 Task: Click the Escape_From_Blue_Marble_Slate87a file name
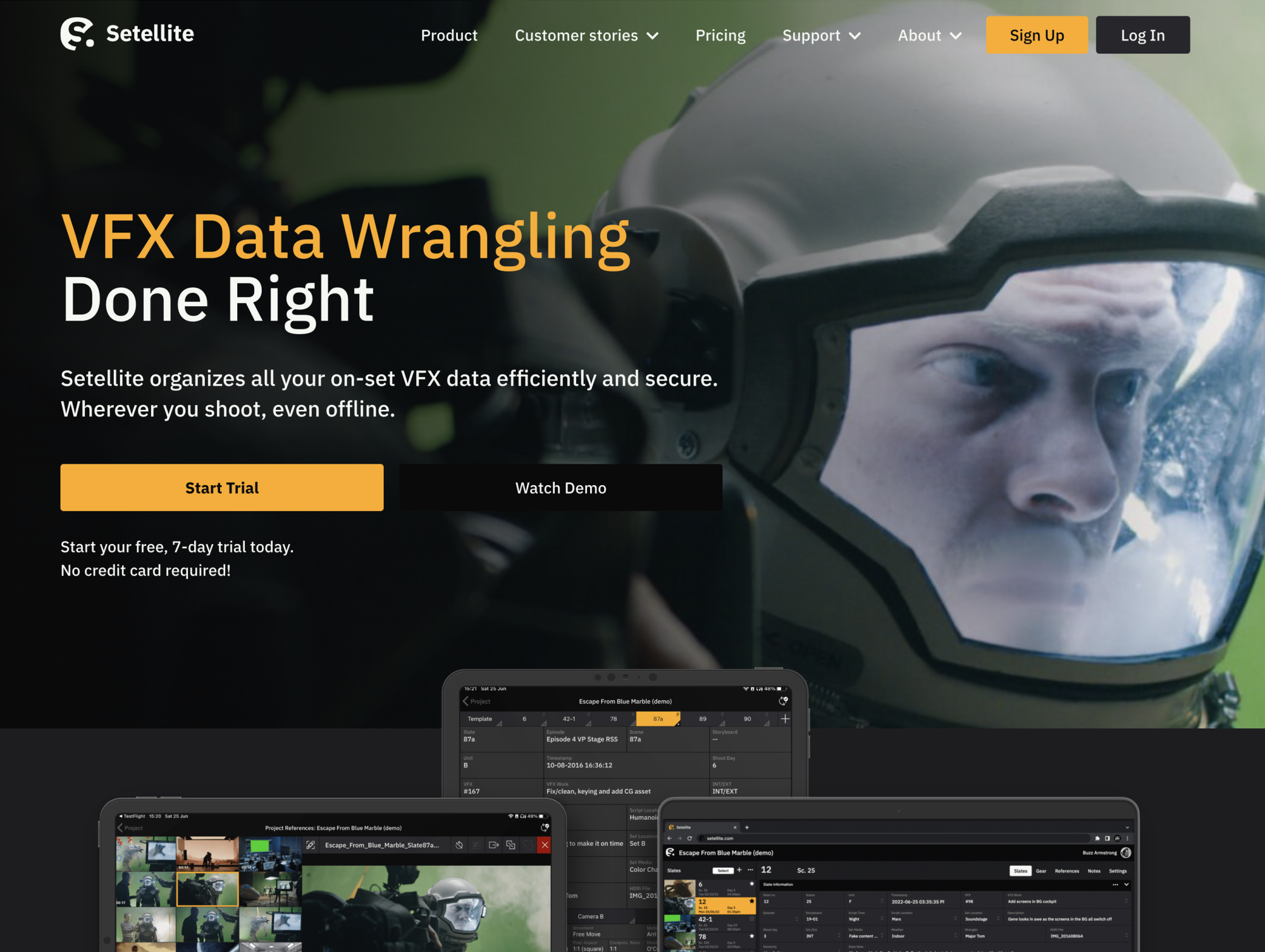[x=382, y=845]
